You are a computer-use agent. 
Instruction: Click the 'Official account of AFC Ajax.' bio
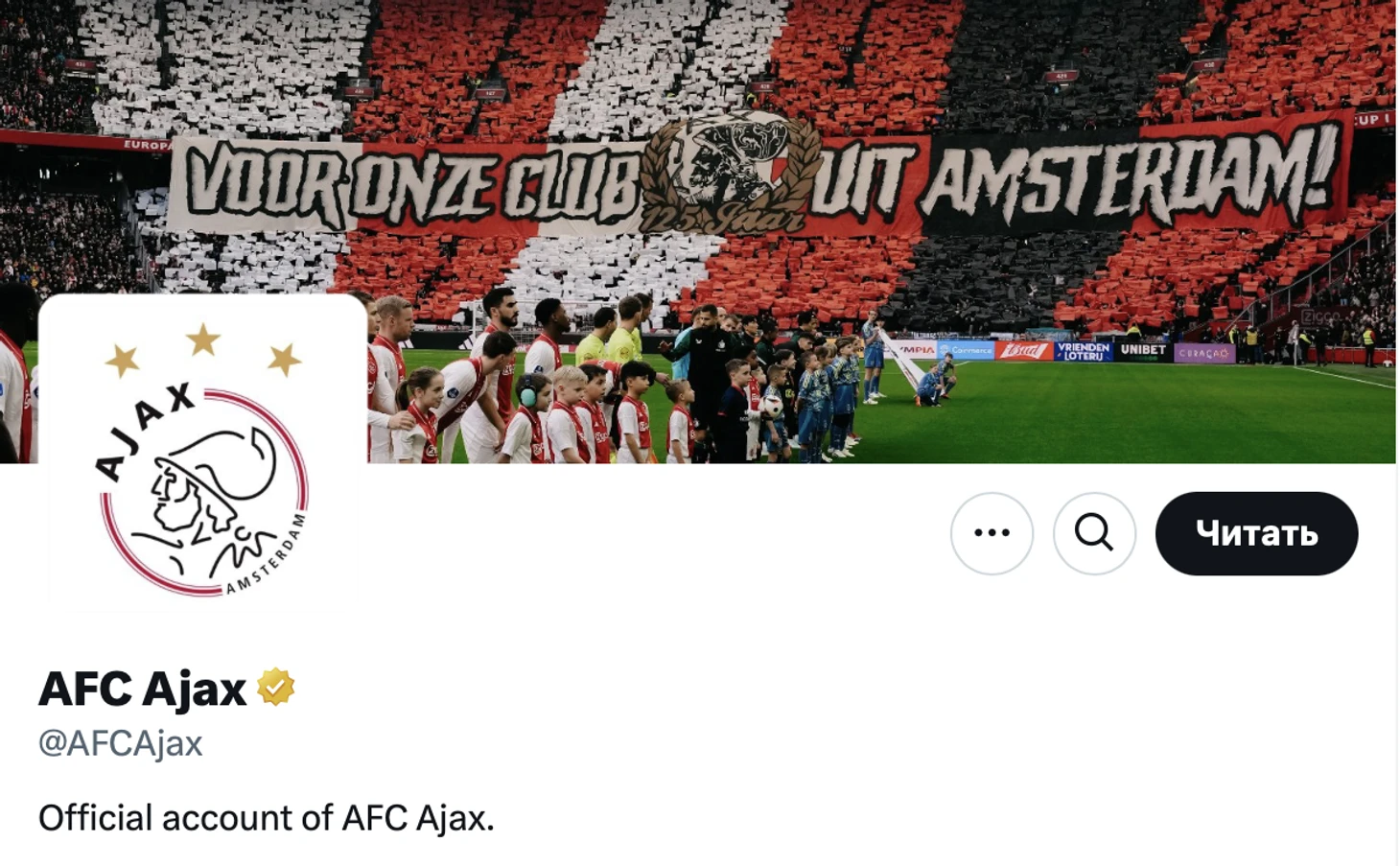(x=266, y=817)
